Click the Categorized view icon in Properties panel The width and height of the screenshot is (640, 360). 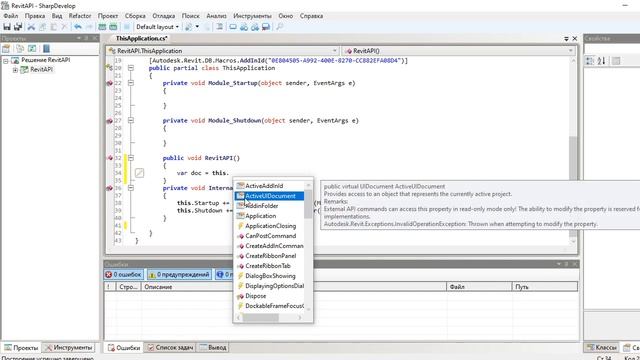click(x=590, y=61)
